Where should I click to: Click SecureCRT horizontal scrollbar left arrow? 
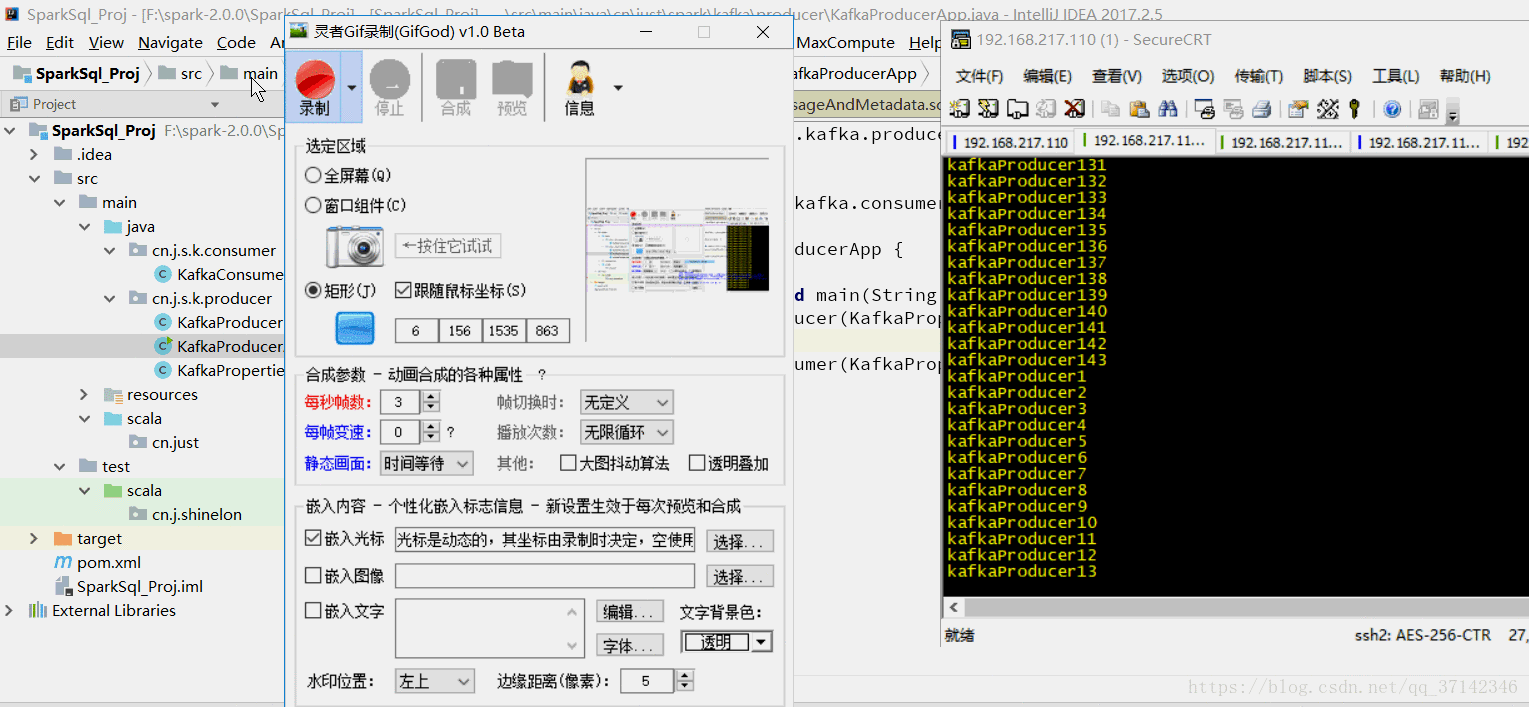(955, 607)
